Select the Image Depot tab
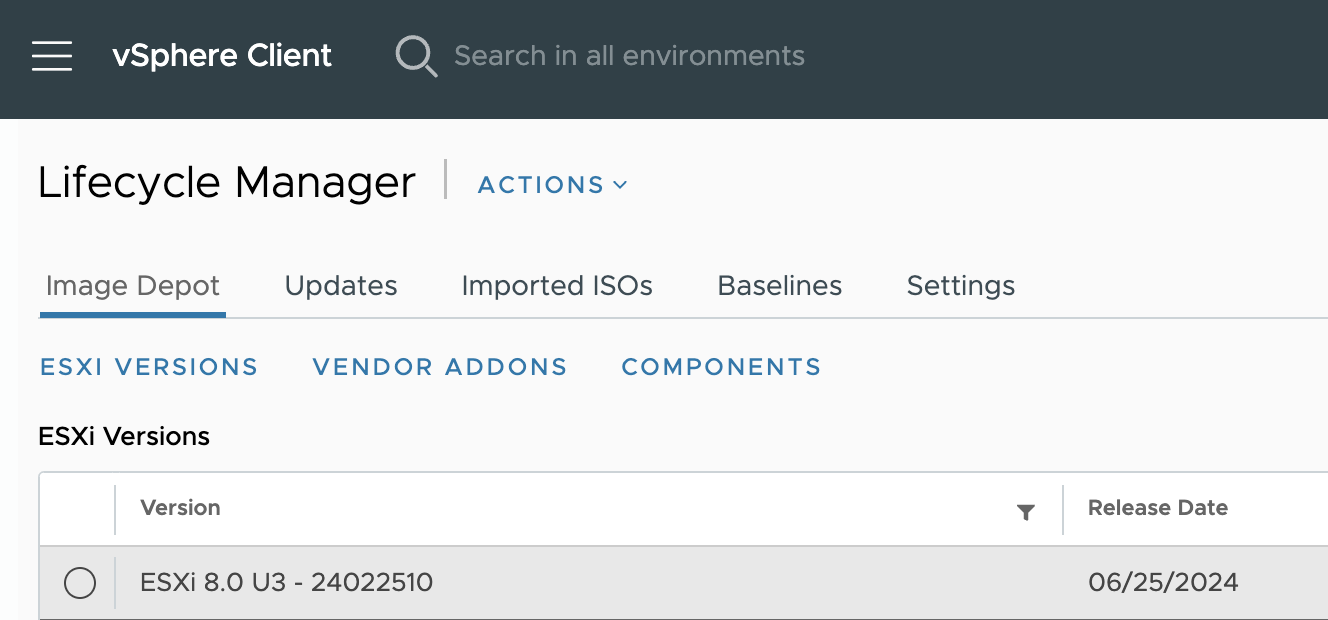The width and height of the screenshot is (1328, 620). click(132, 285)
